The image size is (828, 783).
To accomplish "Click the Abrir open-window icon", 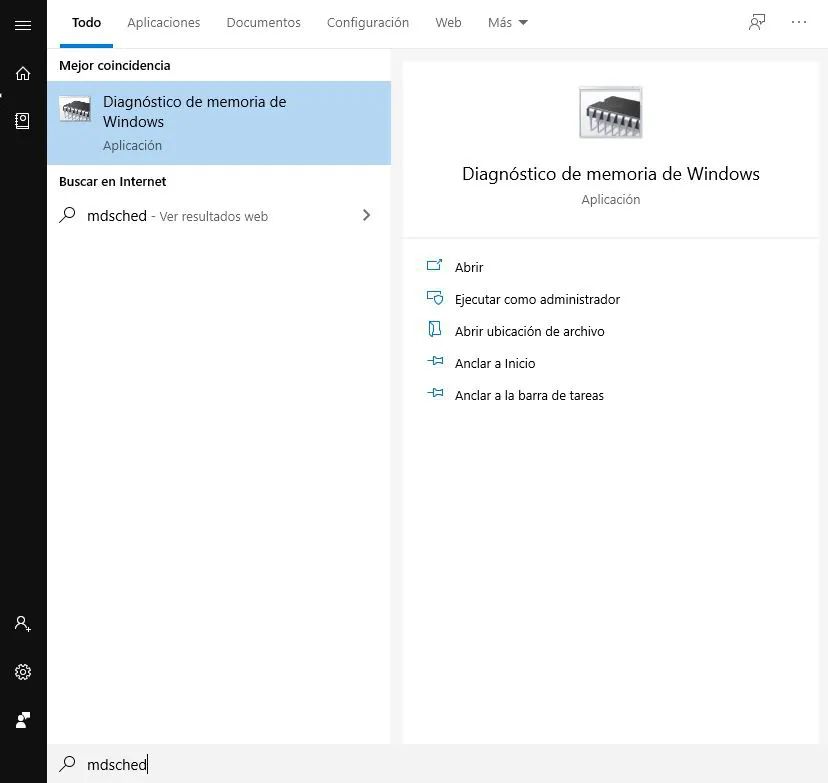I will click(x=435, y=265).
